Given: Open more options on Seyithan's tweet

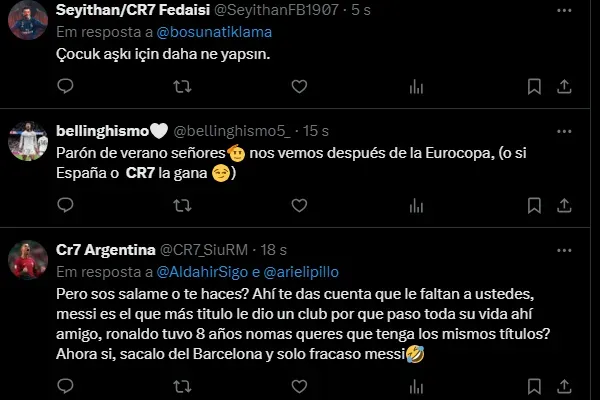Looking at the screenshot, I should click(564, 10).
